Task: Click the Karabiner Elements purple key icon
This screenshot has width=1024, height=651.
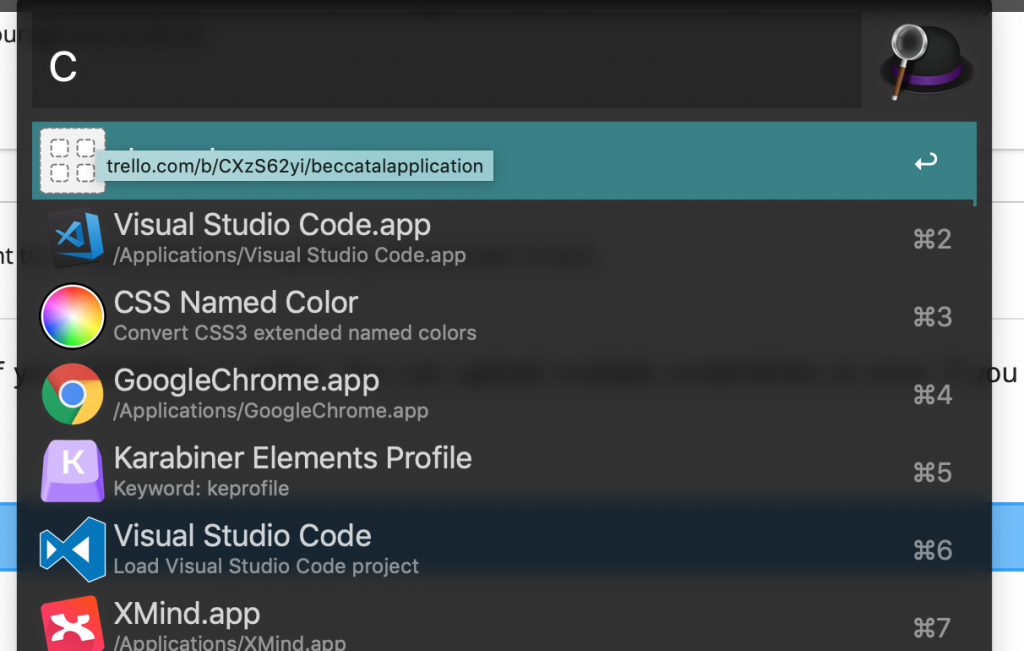Action: coord(72,471)
